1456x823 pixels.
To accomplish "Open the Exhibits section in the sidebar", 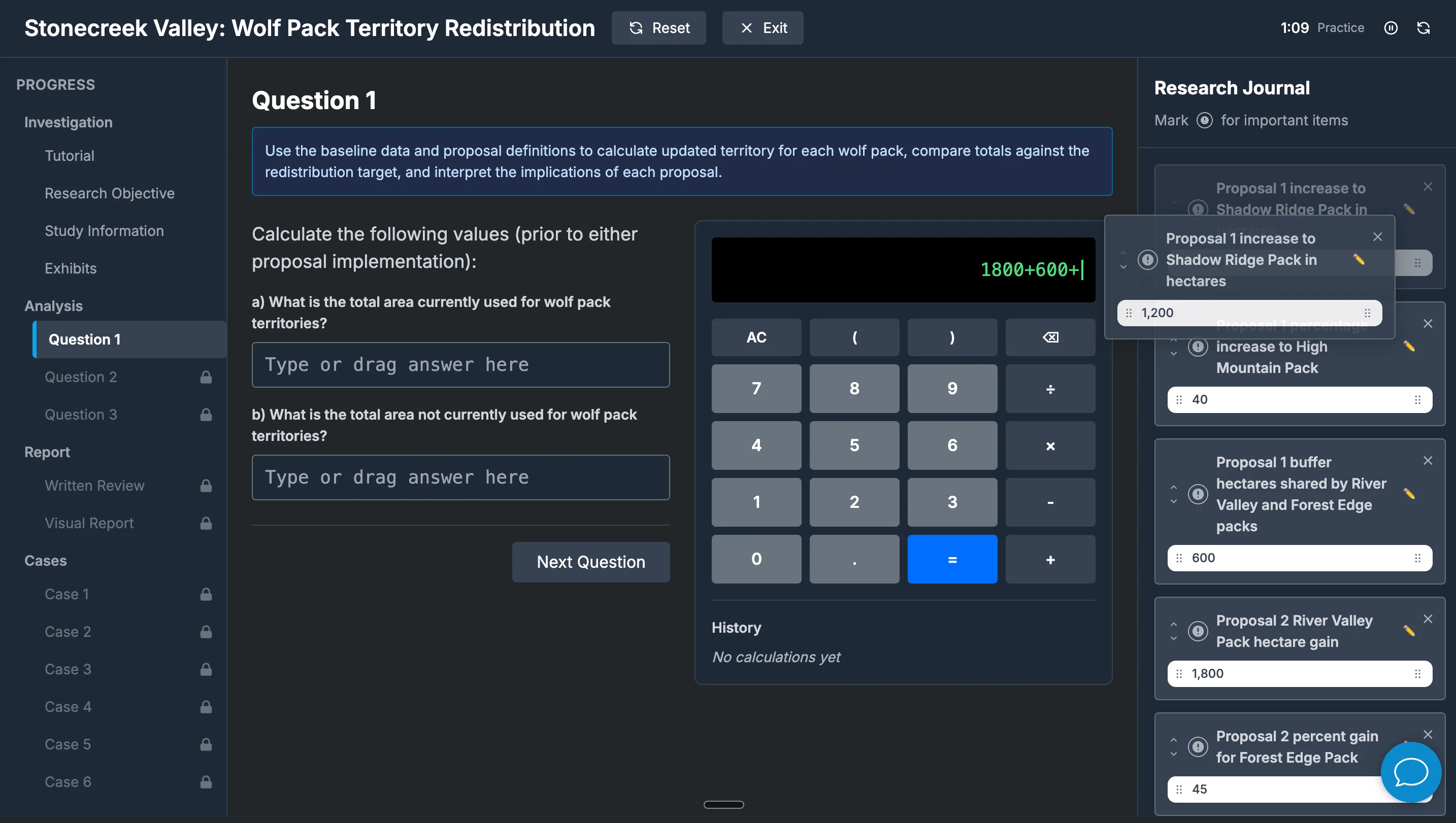I will point(71,268).
